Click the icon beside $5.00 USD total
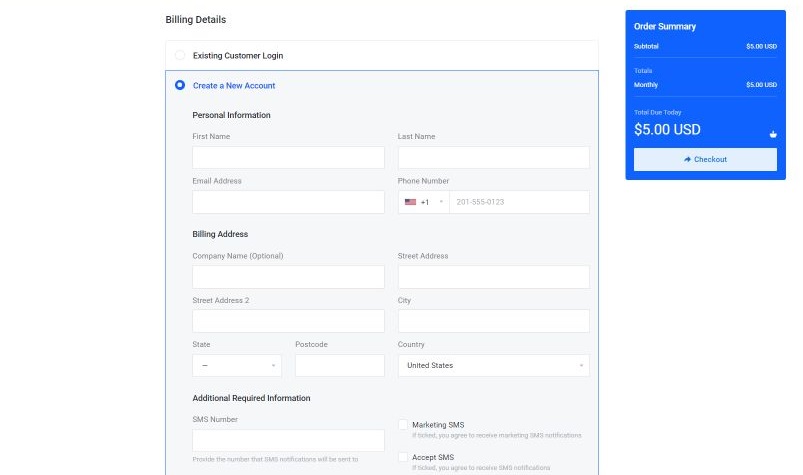The image size is (803, 475). (773, 134)
